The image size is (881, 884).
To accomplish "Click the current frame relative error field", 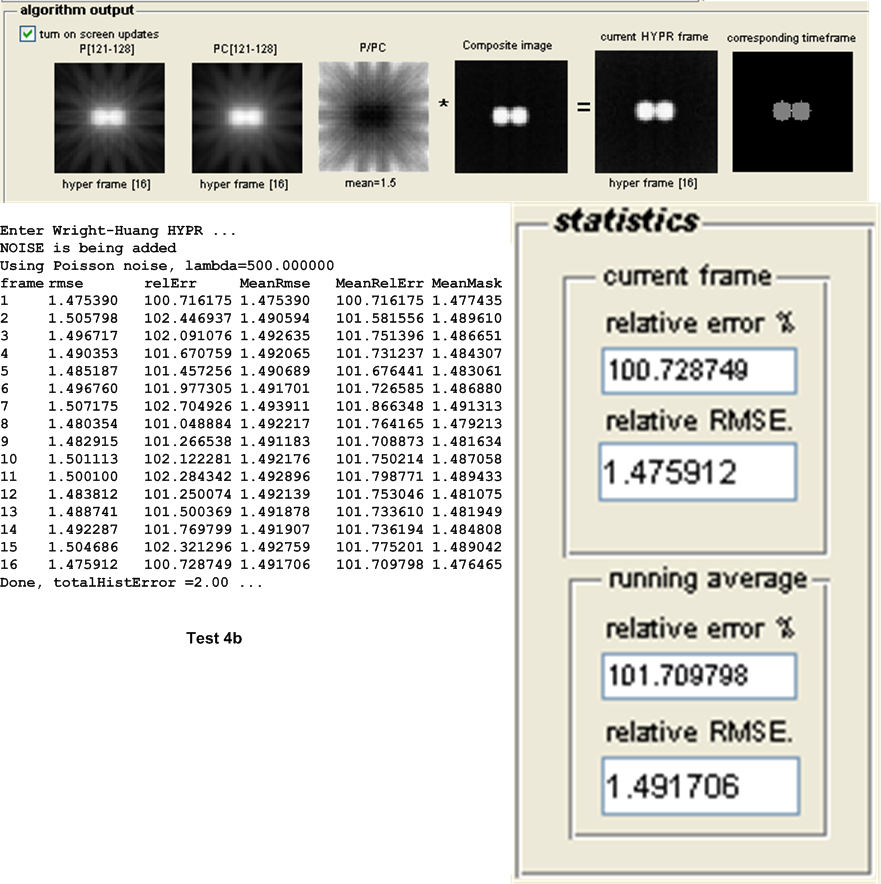I will [x=699, y=371].
